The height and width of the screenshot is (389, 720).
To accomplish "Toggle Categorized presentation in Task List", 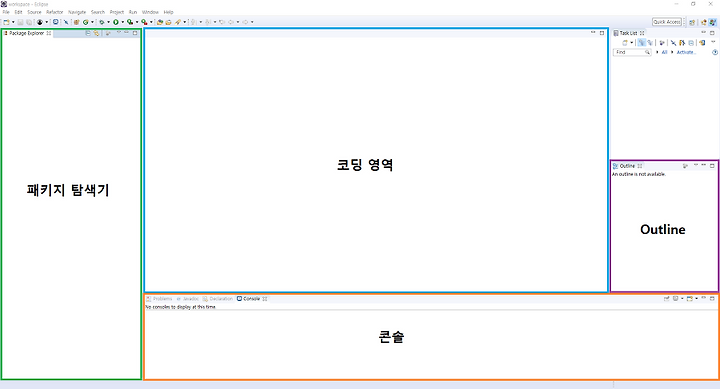I will pos(642,43).
